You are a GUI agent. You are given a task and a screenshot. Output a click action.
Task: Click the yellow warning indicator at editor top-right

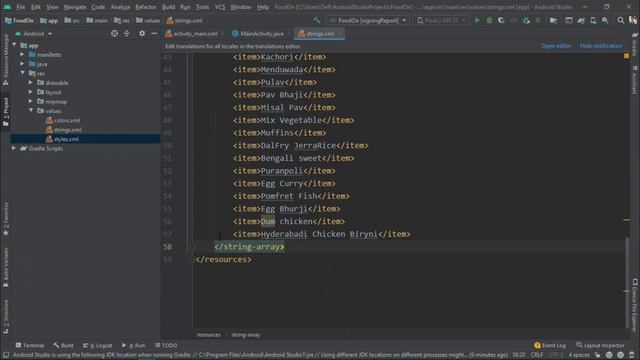click(x=626, y=56)
